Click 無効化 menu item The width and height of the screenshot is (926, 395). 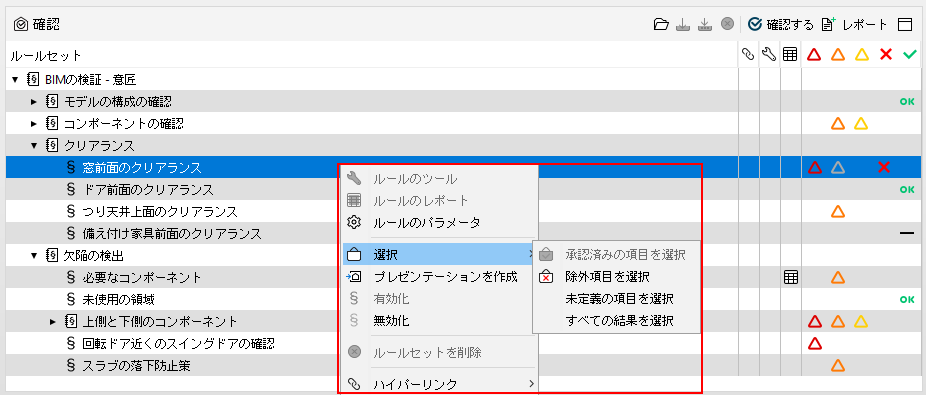point(440,321)
